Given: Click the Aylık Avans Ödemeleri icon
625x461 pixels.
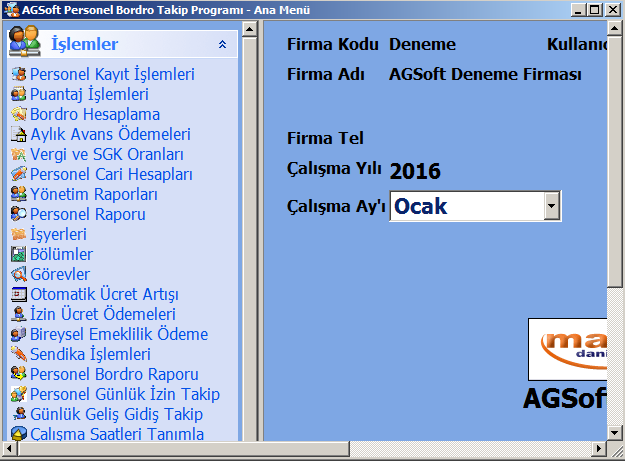Looking at the screenshot, I should (x=18, y=134).
